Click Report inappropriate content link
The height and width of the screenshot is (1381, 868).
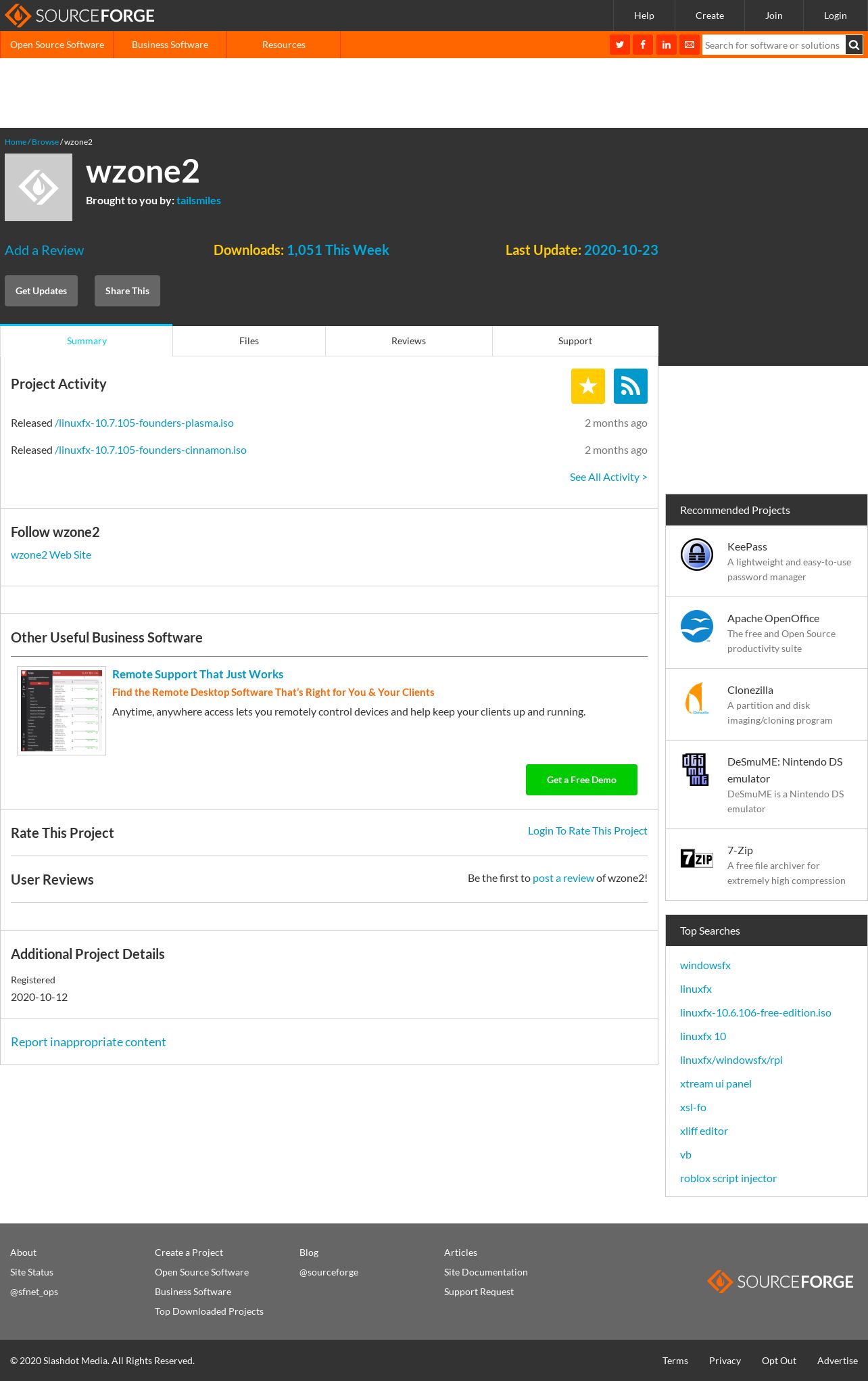88,1042
